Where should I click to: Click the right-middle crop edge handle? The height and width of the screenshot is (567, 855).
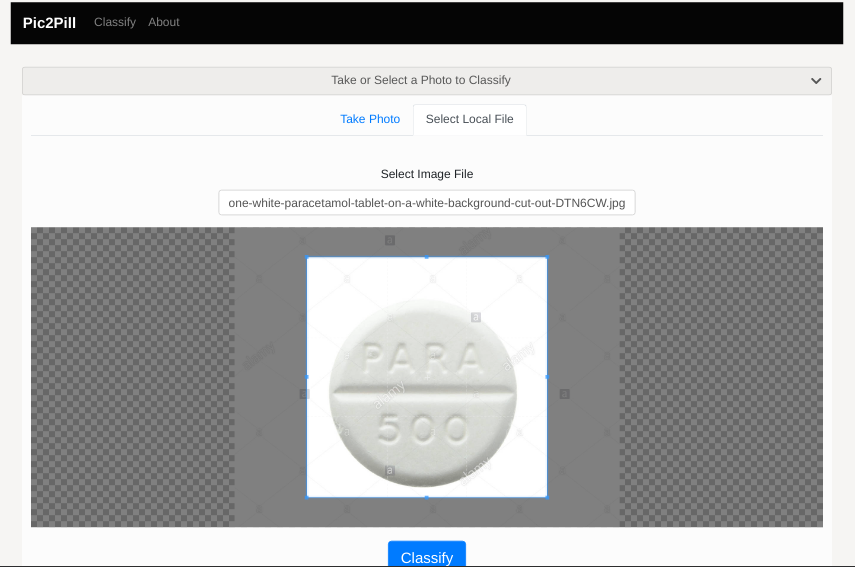(x=547, y=377)
